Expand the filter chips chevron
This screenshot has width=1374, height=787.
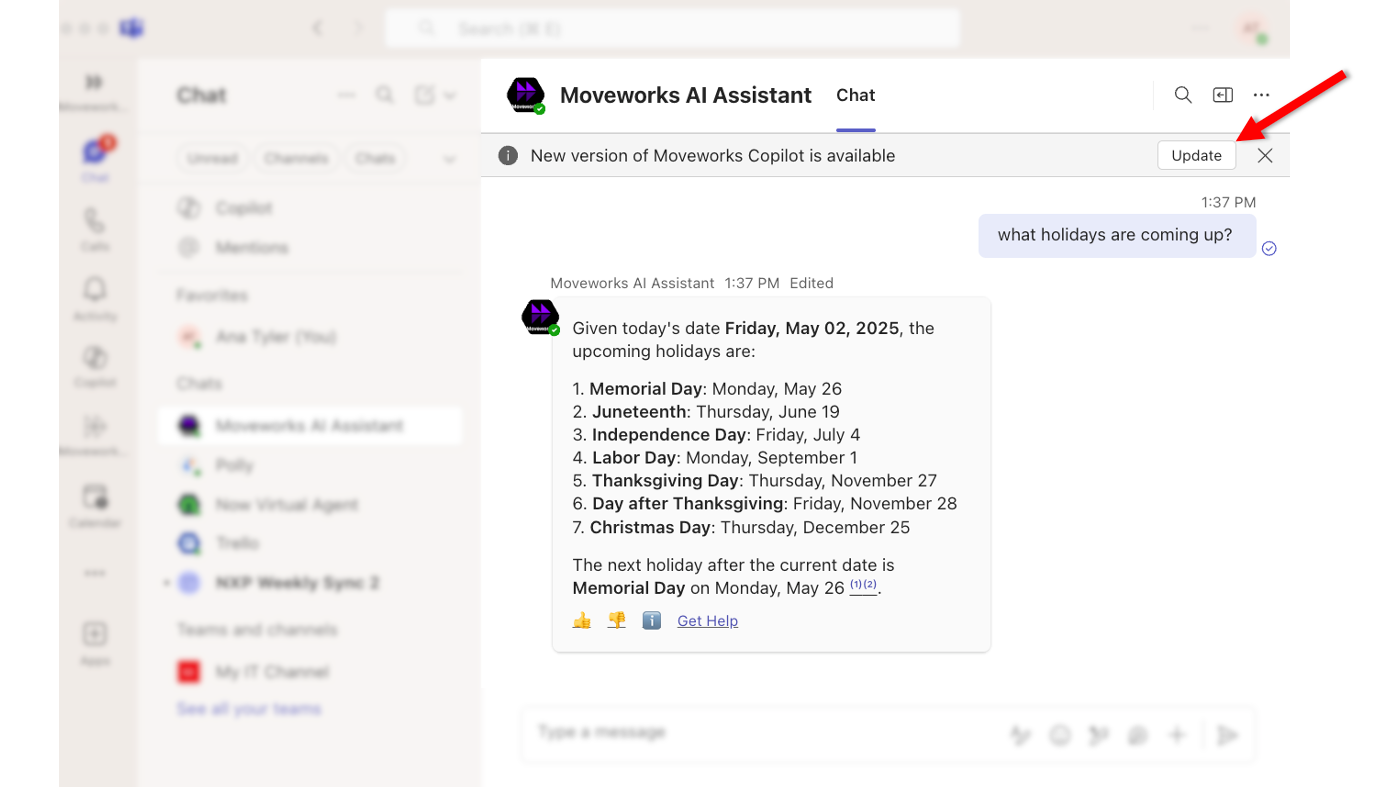450,159
